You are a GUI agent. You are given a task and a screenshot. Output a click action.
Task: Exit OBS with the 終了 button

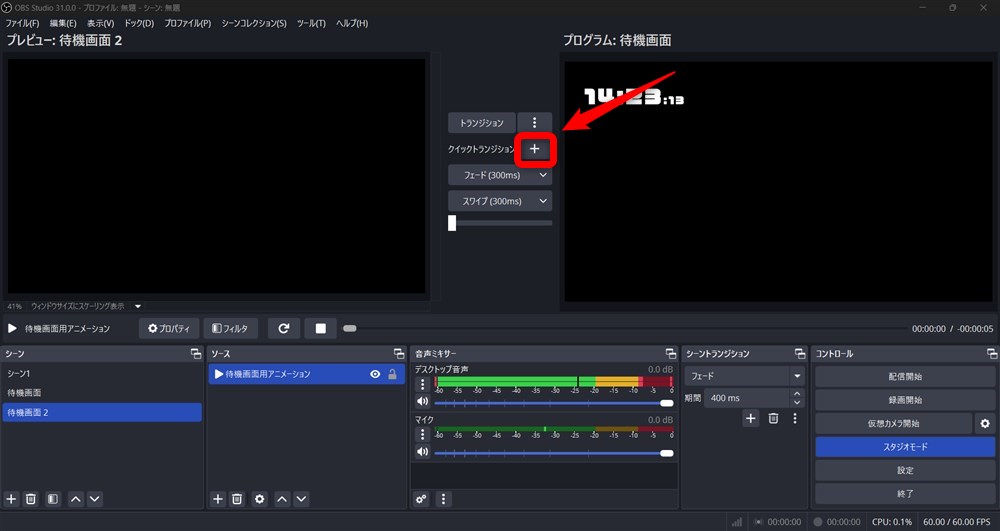pos(905,493)
